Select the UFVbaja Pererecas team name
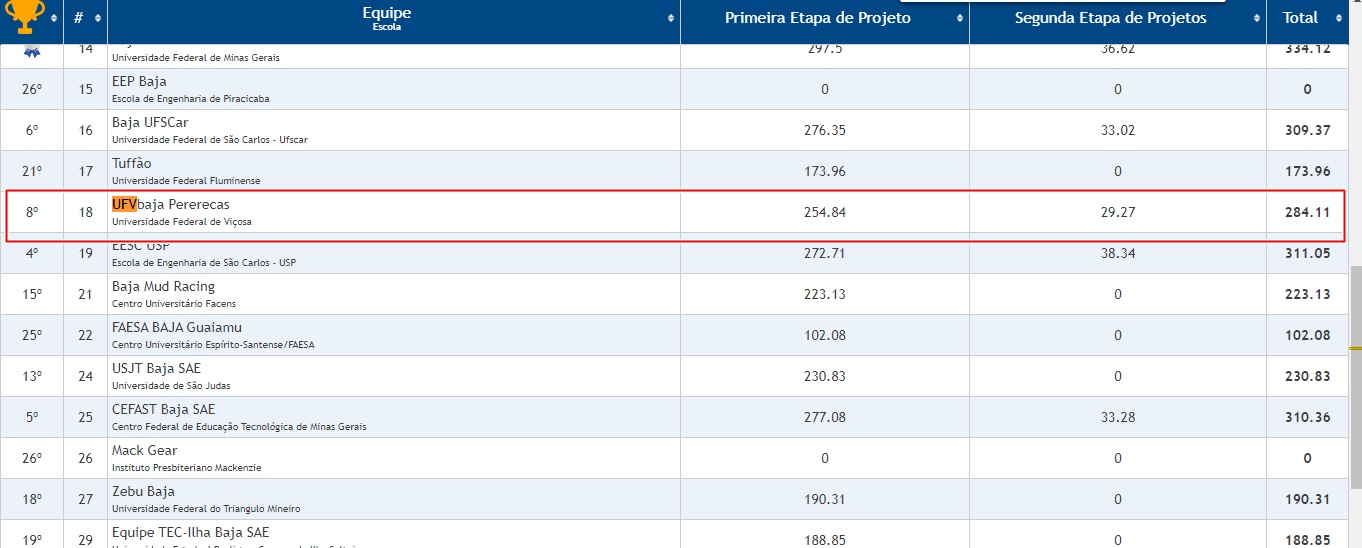The width and height of the screenshot is (1362, 548). (x=170, y=204)
